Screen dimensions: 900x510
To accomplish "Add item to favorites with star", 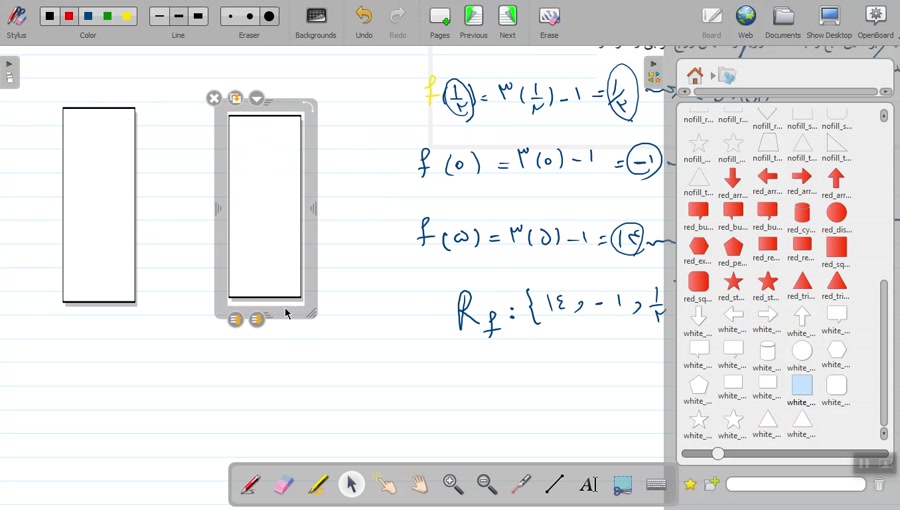I will pos(690,484).
